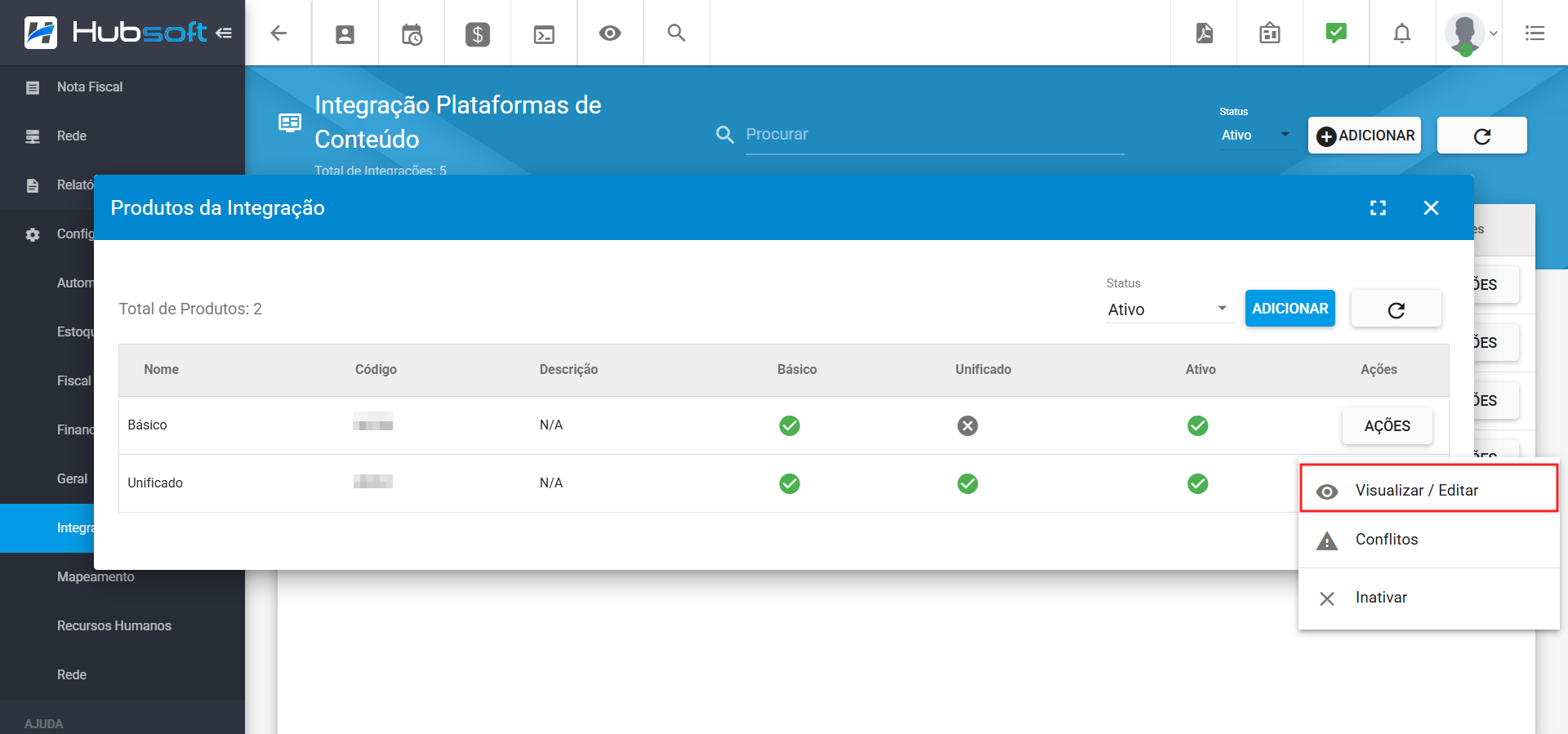Click Básico row gray X in Unificado column

(x=968, y=426)
